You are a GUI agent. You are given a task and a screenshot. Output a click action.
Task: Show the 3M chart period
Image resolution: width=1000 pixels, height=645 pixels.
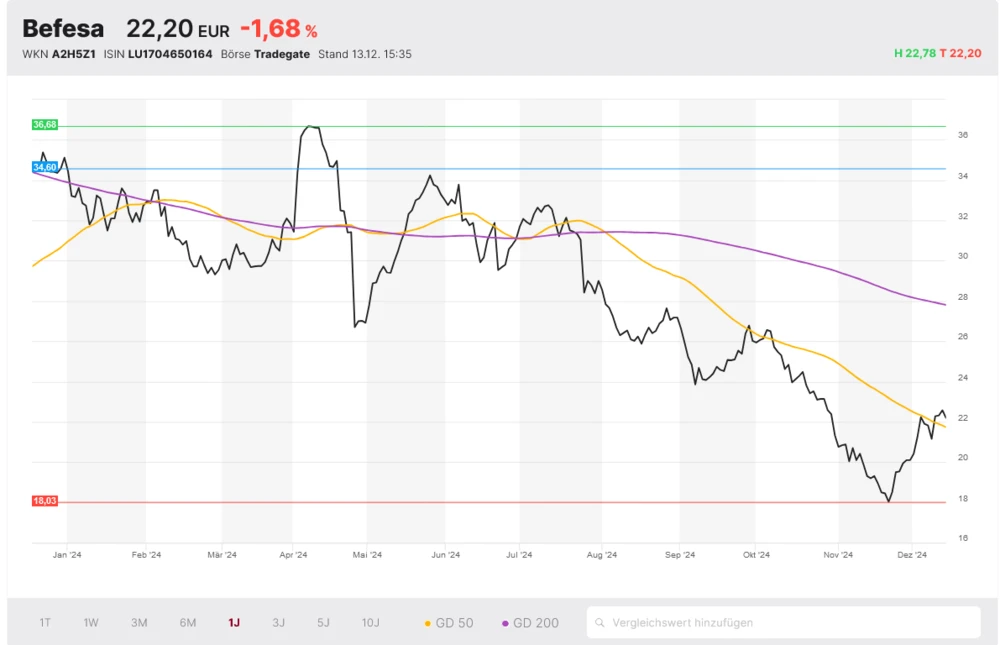[139, 622]
